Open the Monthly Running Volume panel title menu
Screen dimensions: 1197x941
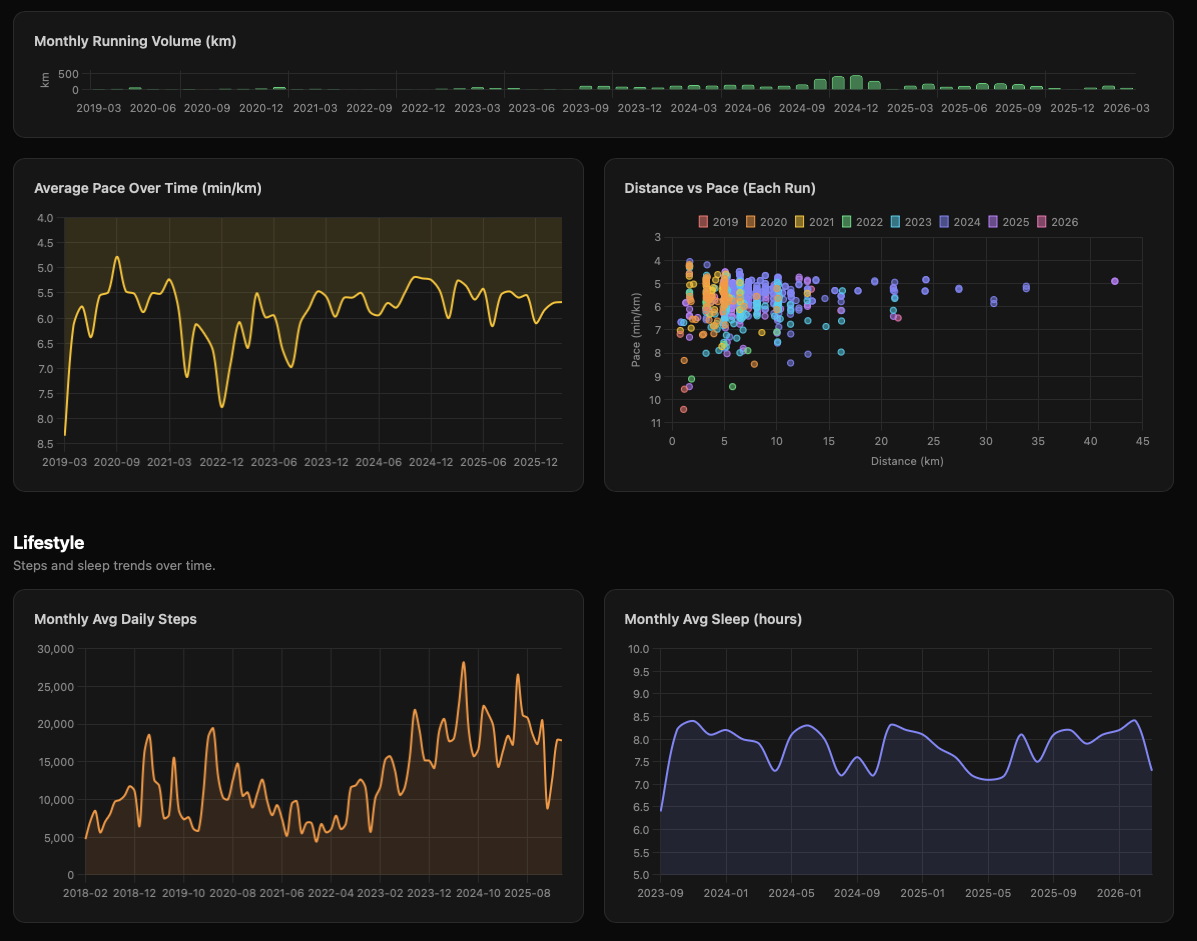135,41
